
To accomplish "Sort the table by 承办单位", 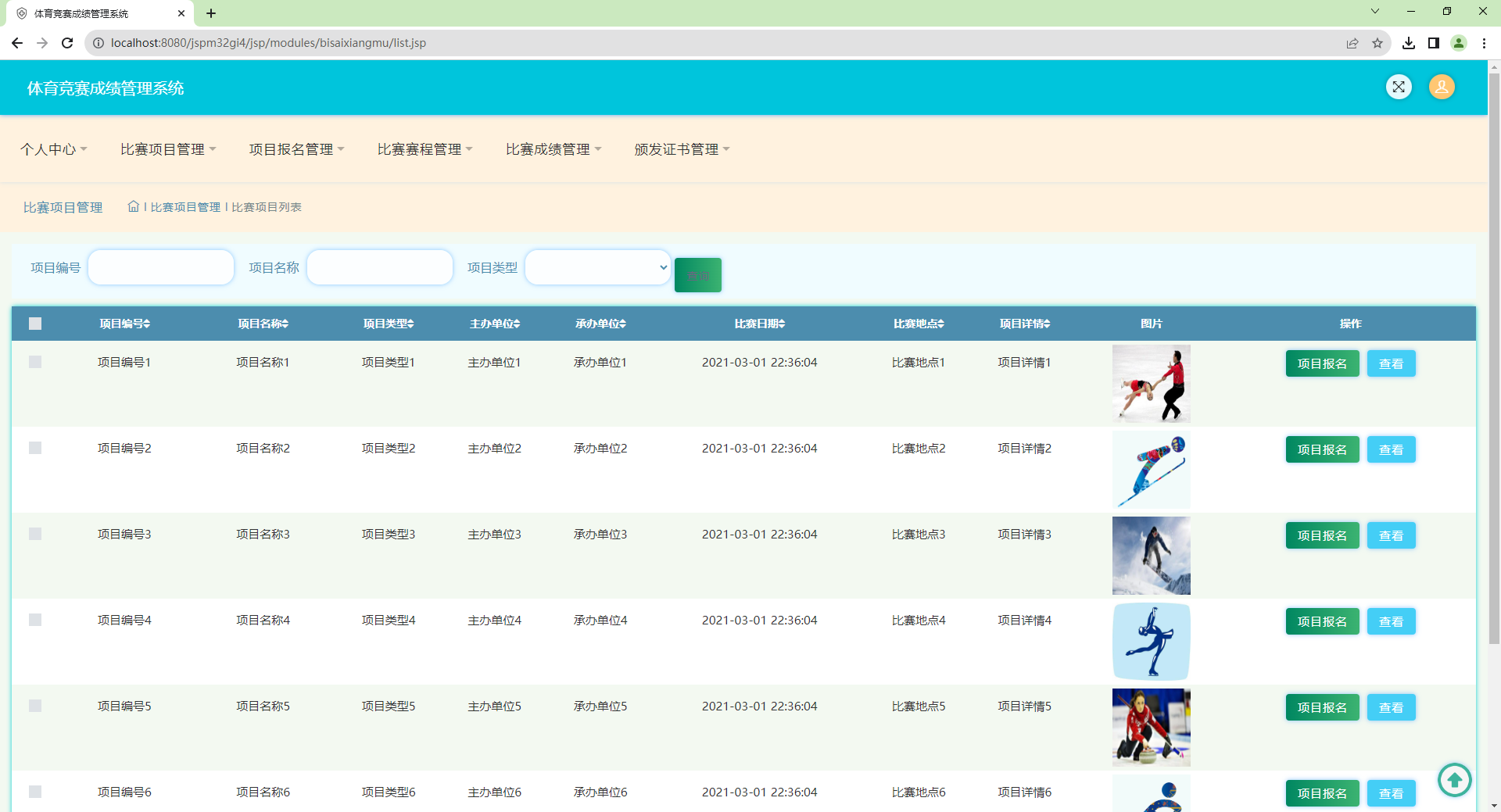I will coord(600,324).
